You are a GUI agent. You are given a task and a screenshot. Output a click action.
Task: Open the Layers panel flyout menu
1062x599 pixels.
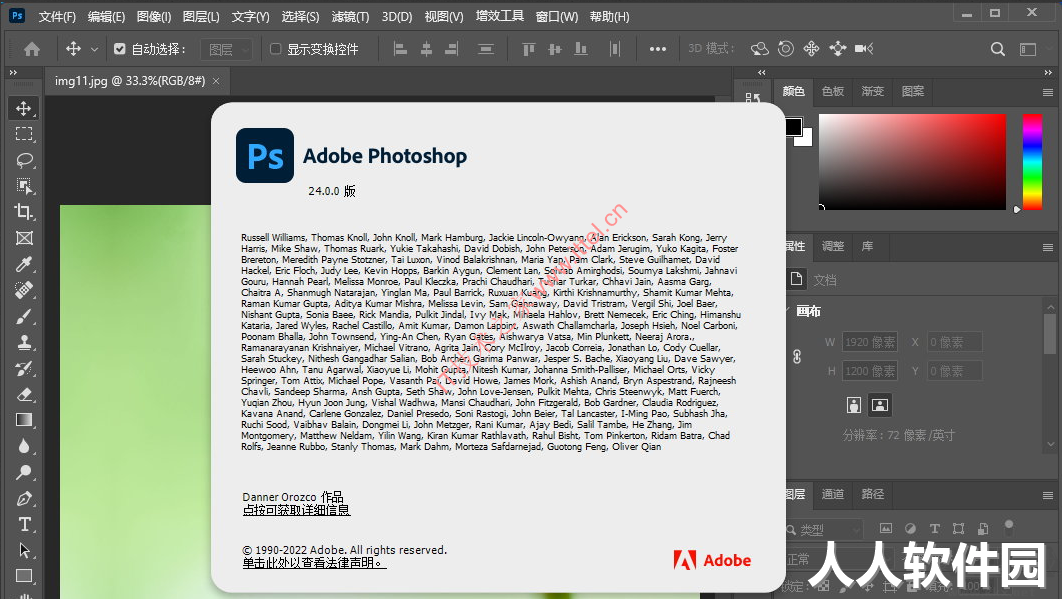1048,495
